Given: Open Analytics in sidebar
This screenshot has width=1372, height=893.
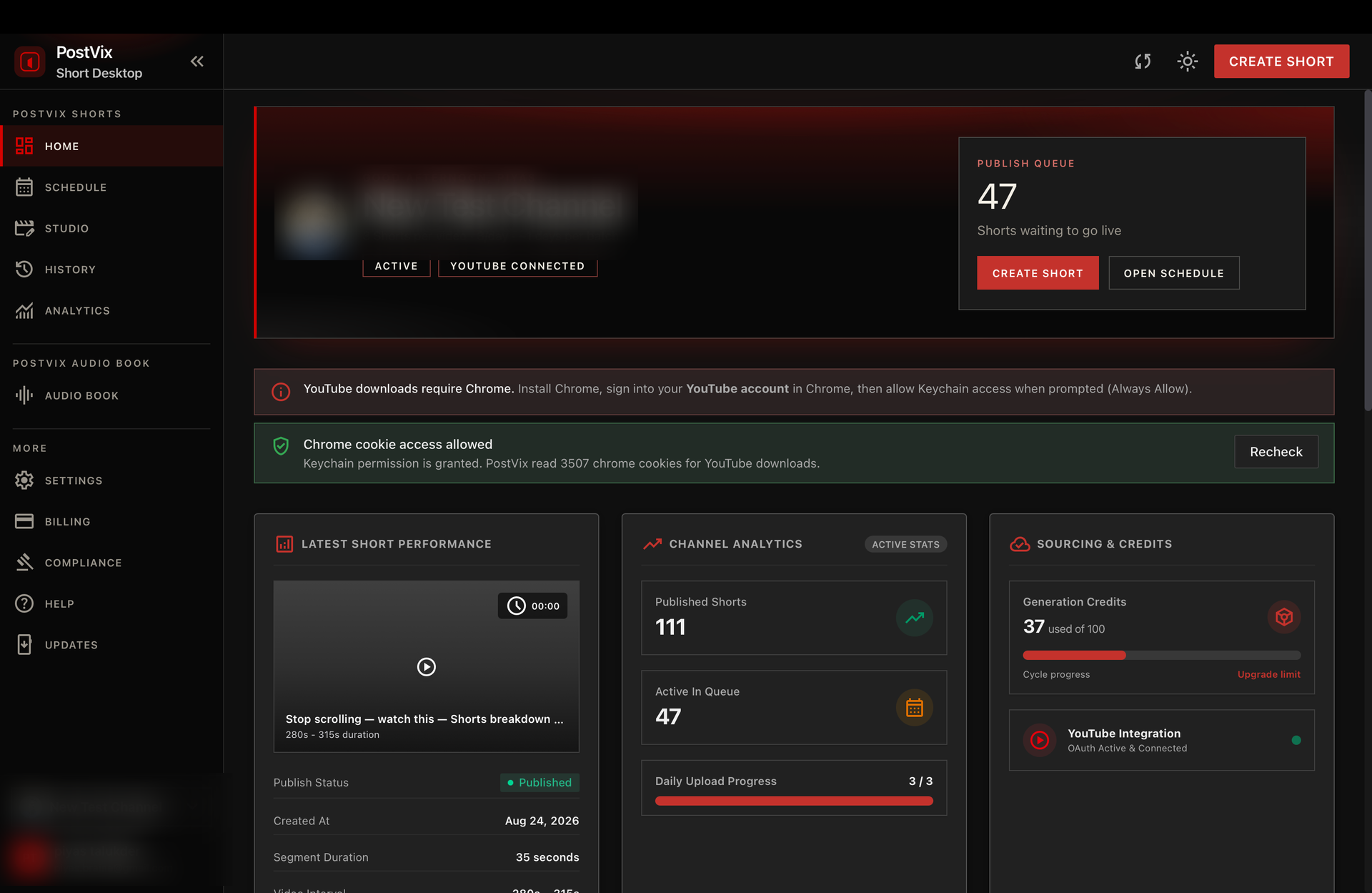Looking at the screenshot, I should coord(111,310).
